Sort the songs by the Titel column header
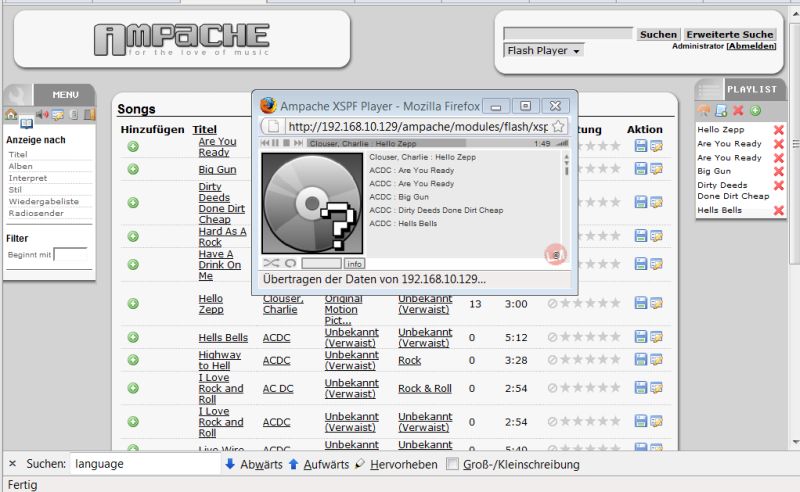Screen dimensions: 800x492 coord(205,129)
